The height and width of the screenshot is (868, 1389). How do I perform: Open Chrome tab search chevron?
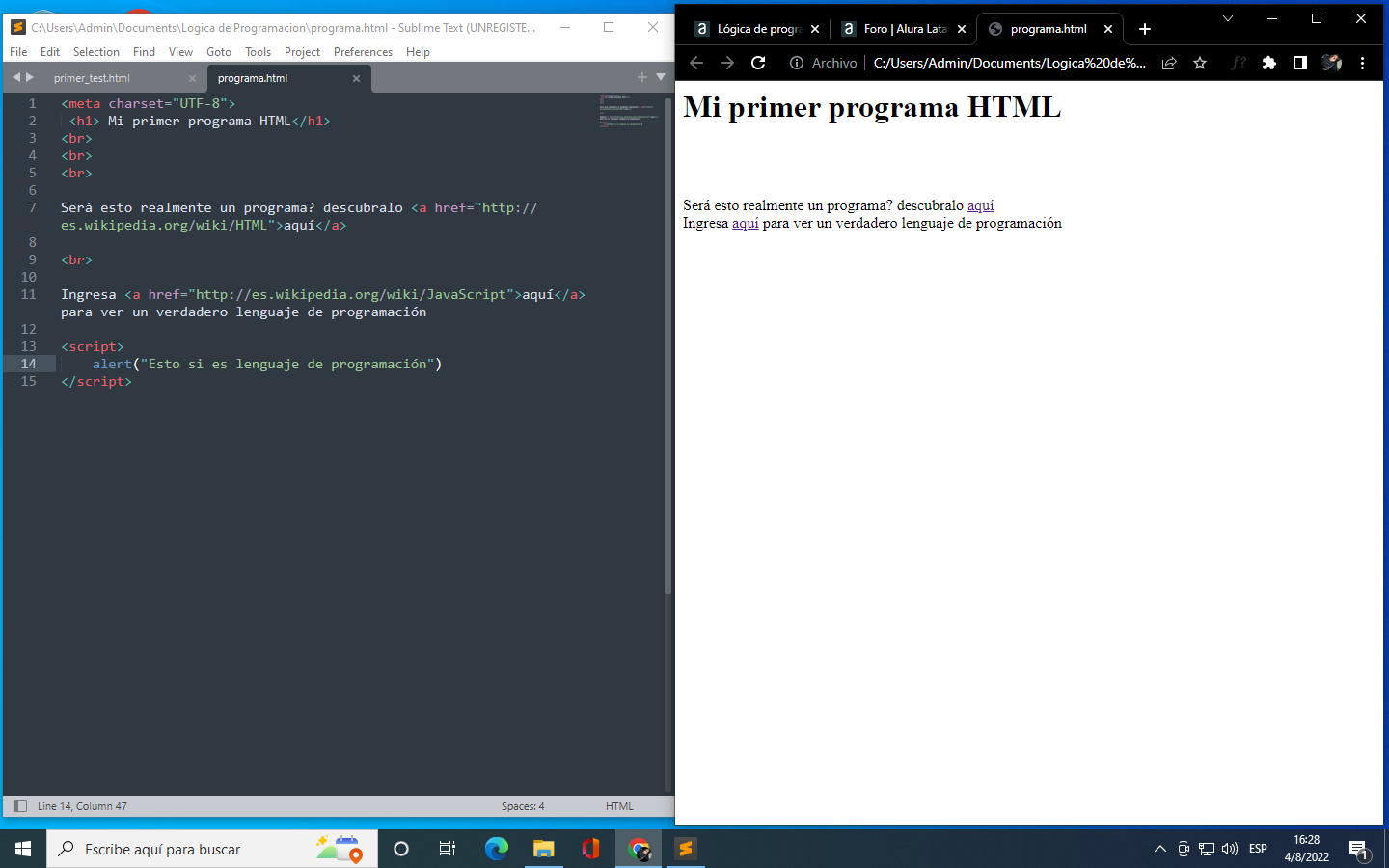(1228, 18)
